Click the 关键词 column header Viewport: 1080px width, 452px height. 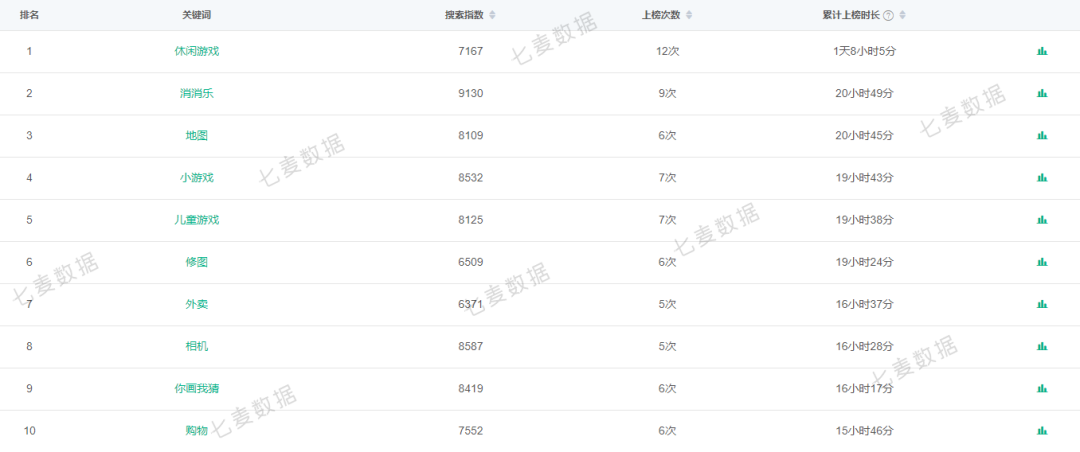point(197,15)
